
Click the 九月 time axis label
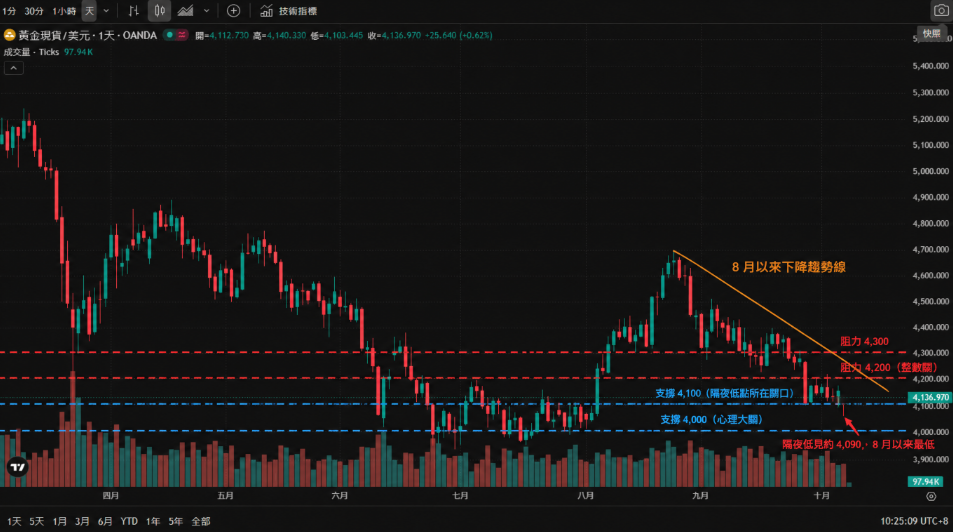click(x=700, y=496)
